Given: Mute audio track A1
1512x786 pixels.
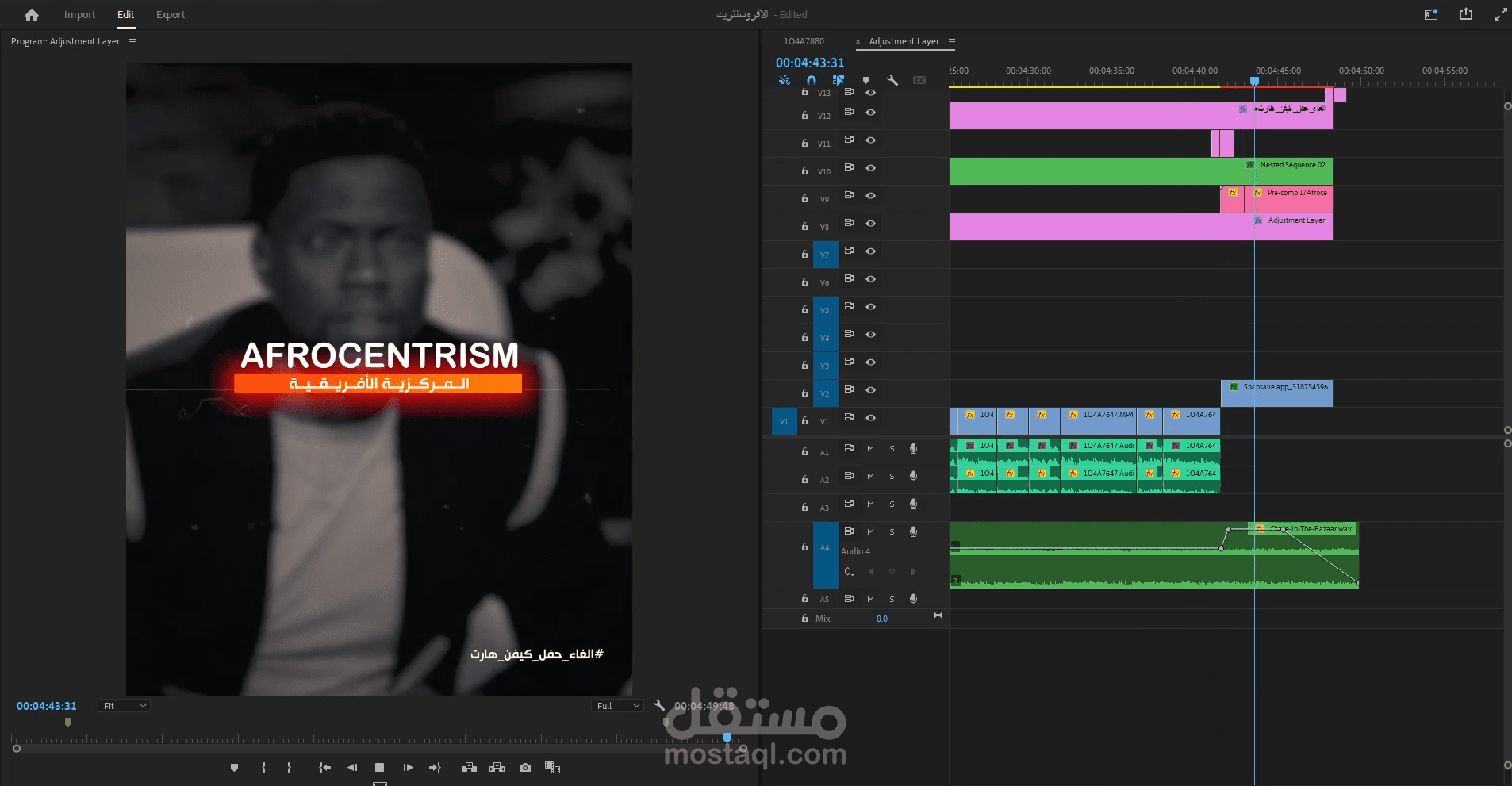Looking at the screenshot, I should point(870,448).
